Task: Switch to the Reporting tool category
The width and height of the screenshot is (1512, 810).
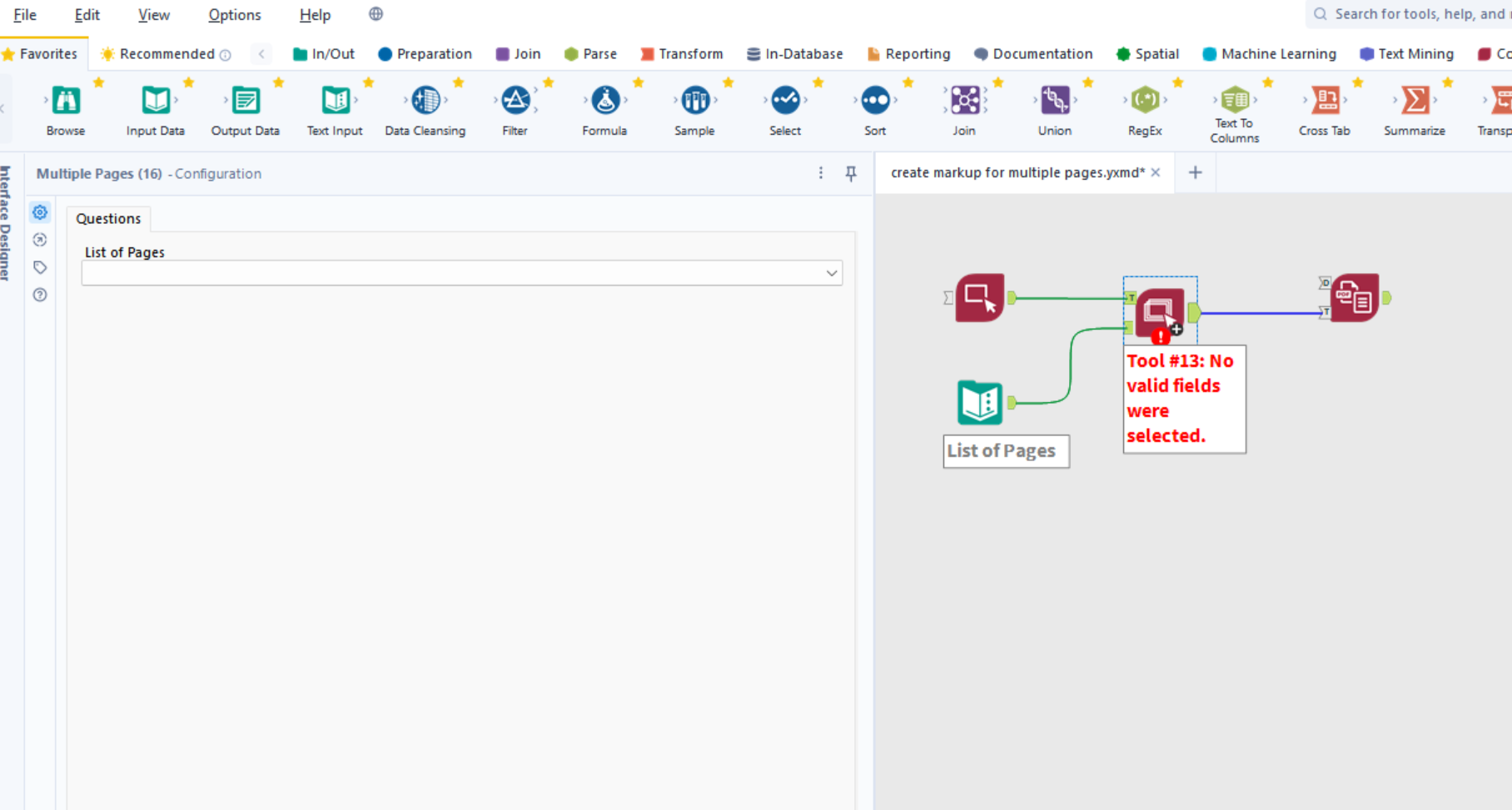Action: [908, 53]
